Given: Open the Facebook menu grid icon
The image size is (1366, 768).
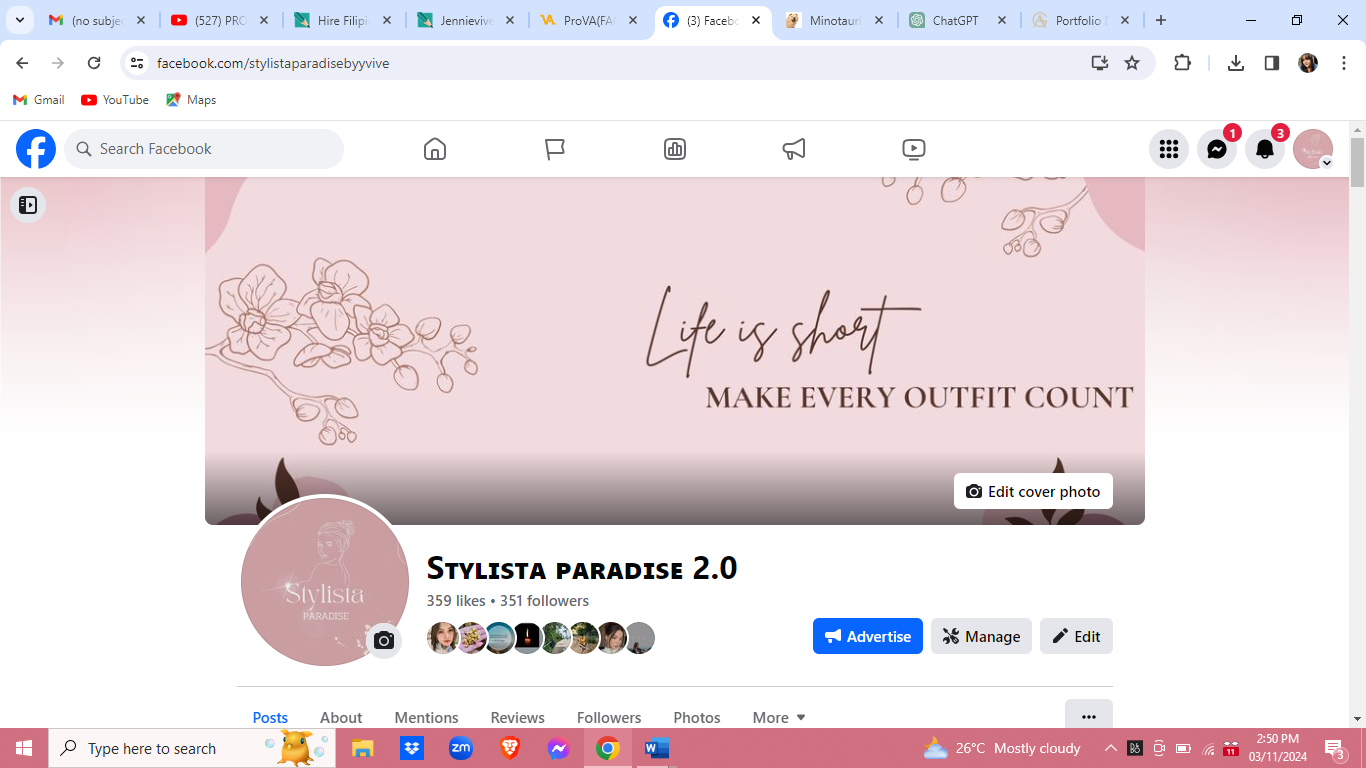Looking at the screenshot, I should [1169, 149].
